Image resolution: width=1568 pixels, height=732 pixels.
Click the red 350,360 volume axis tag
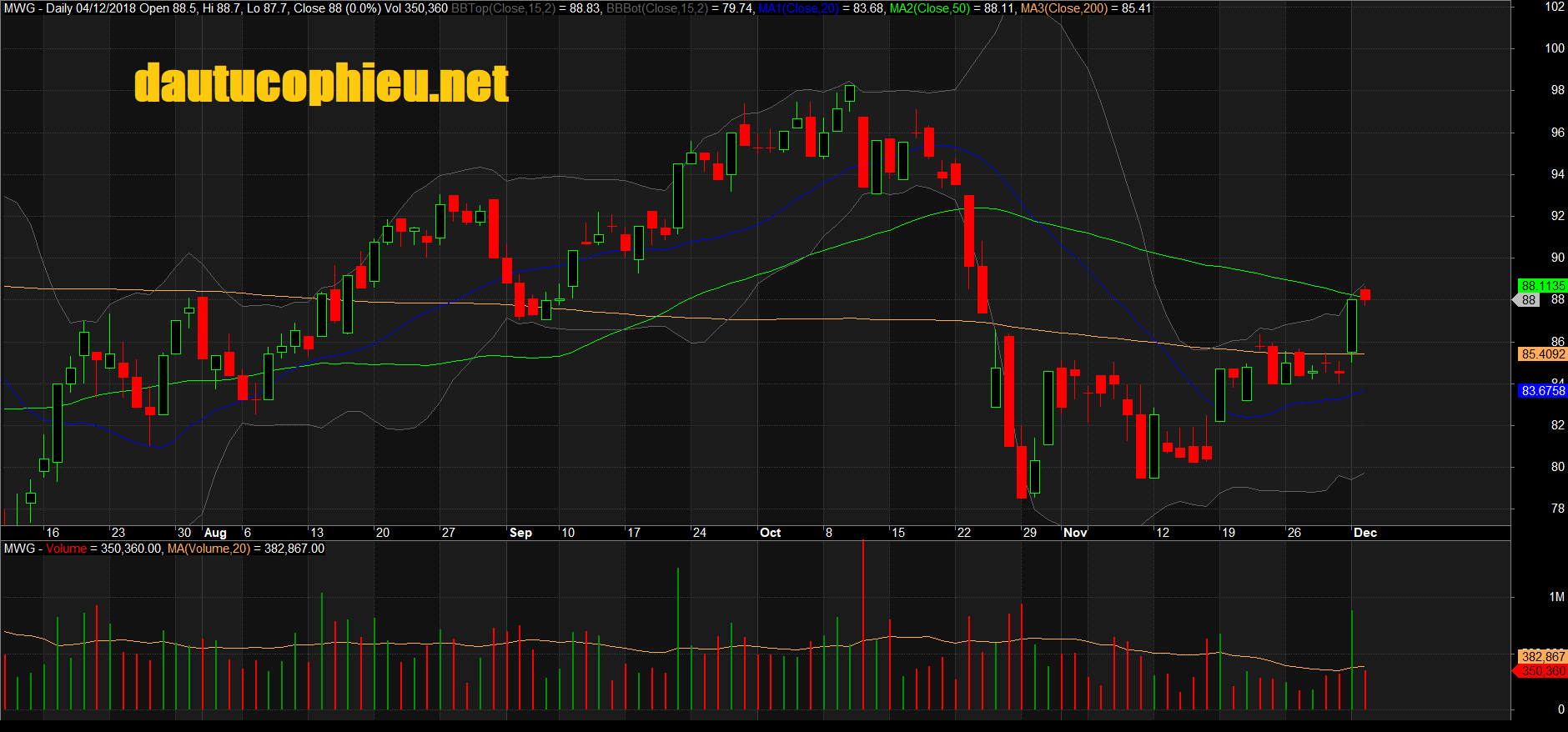1542,671
